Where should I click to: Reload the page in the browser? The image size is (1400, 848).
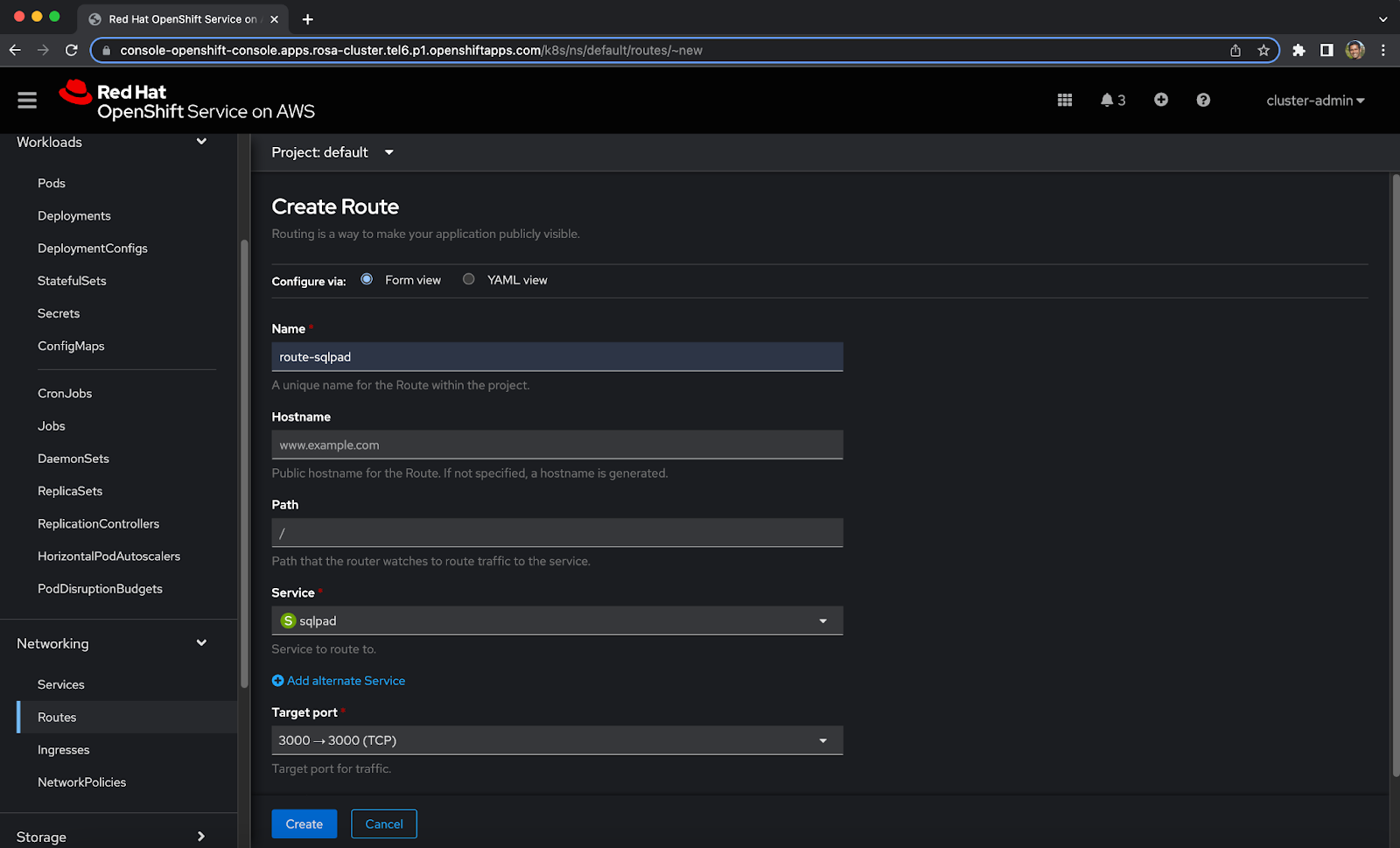(x=72, y=51)
